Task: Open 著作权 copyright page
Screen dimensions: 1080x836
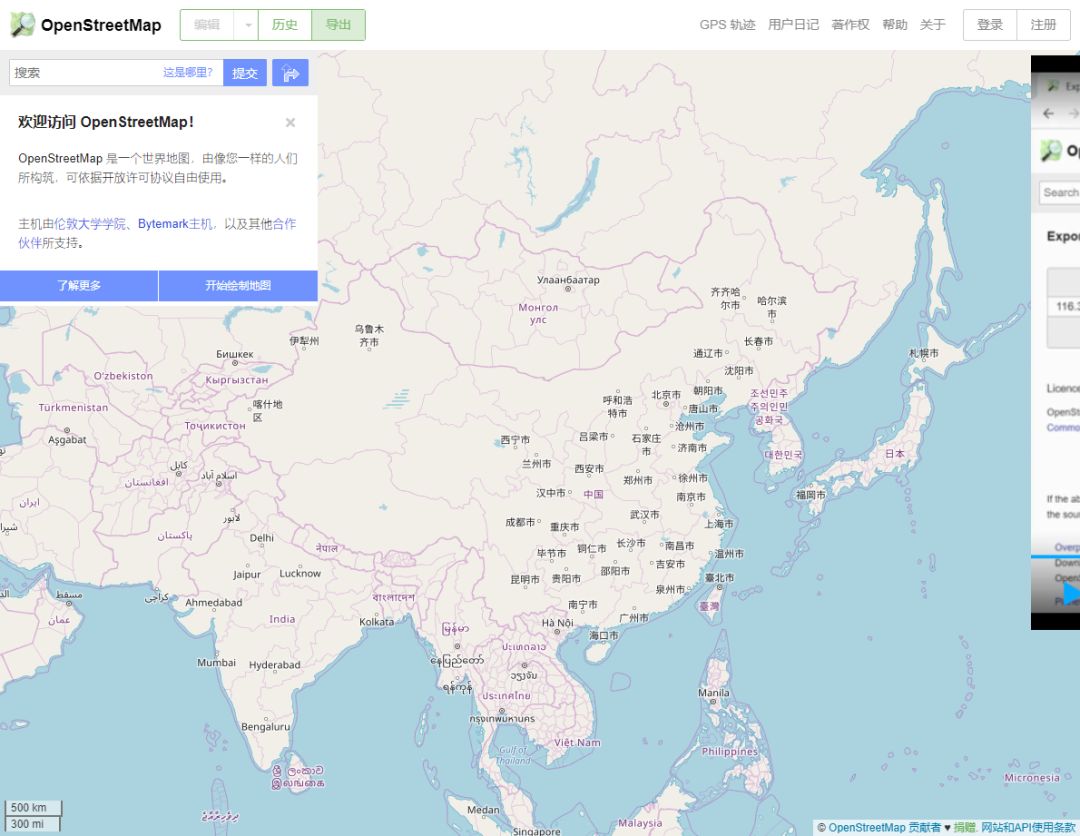Action: tap(851, 25)
